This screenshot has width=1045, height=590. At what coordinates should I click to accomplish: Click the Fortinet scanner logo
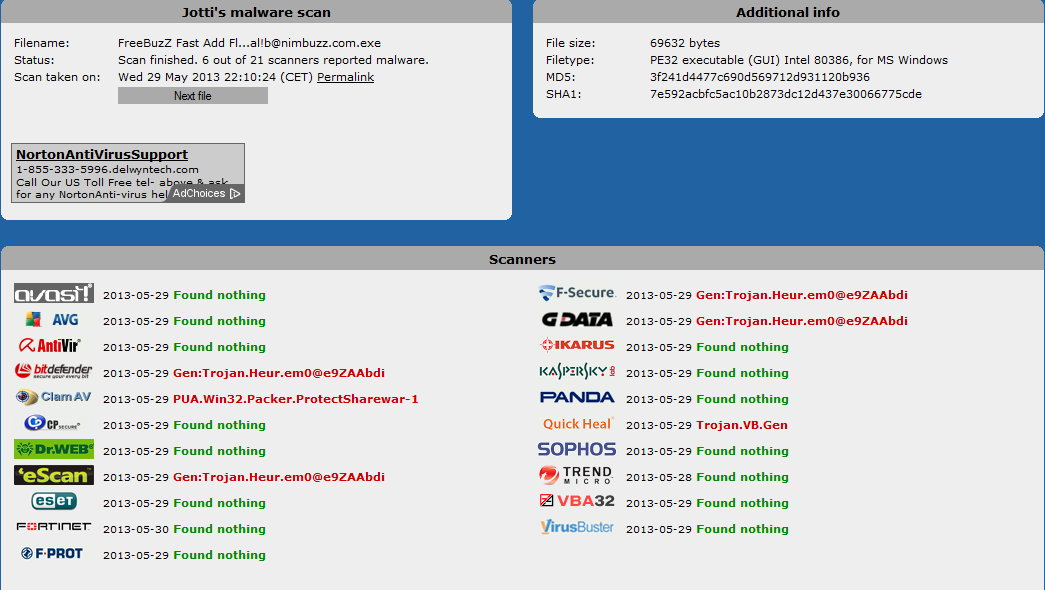click(x=54, y=527)
